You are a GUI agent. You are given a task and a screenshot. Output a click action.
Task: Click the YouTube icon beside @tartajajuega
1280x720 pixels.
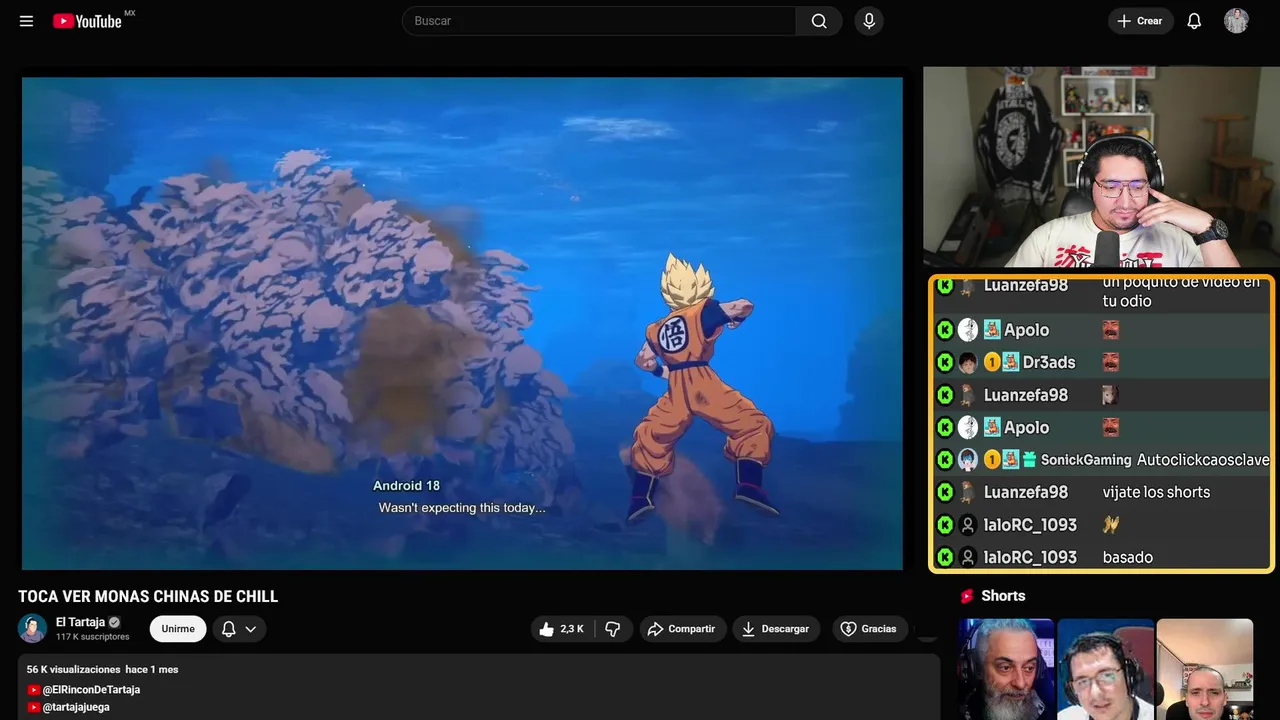(x=34, y=707)
